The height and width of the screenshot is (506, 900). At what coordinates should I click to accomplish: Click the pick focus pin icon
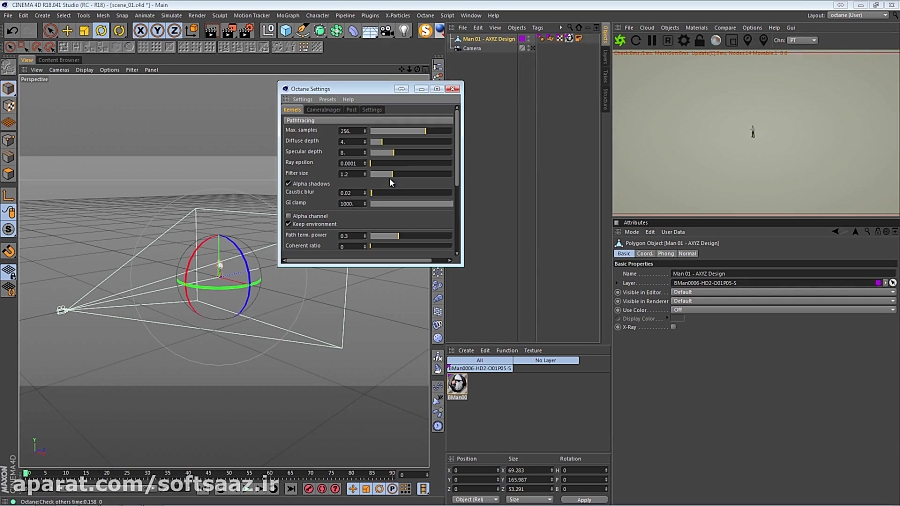click(747, 40)
